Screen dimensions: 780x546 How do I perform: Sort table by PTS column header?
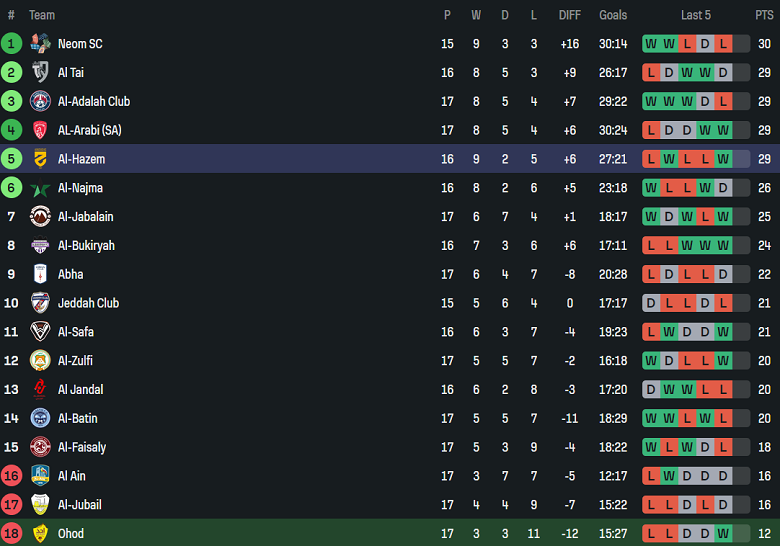pyautogui.click(x=764, y=15)
